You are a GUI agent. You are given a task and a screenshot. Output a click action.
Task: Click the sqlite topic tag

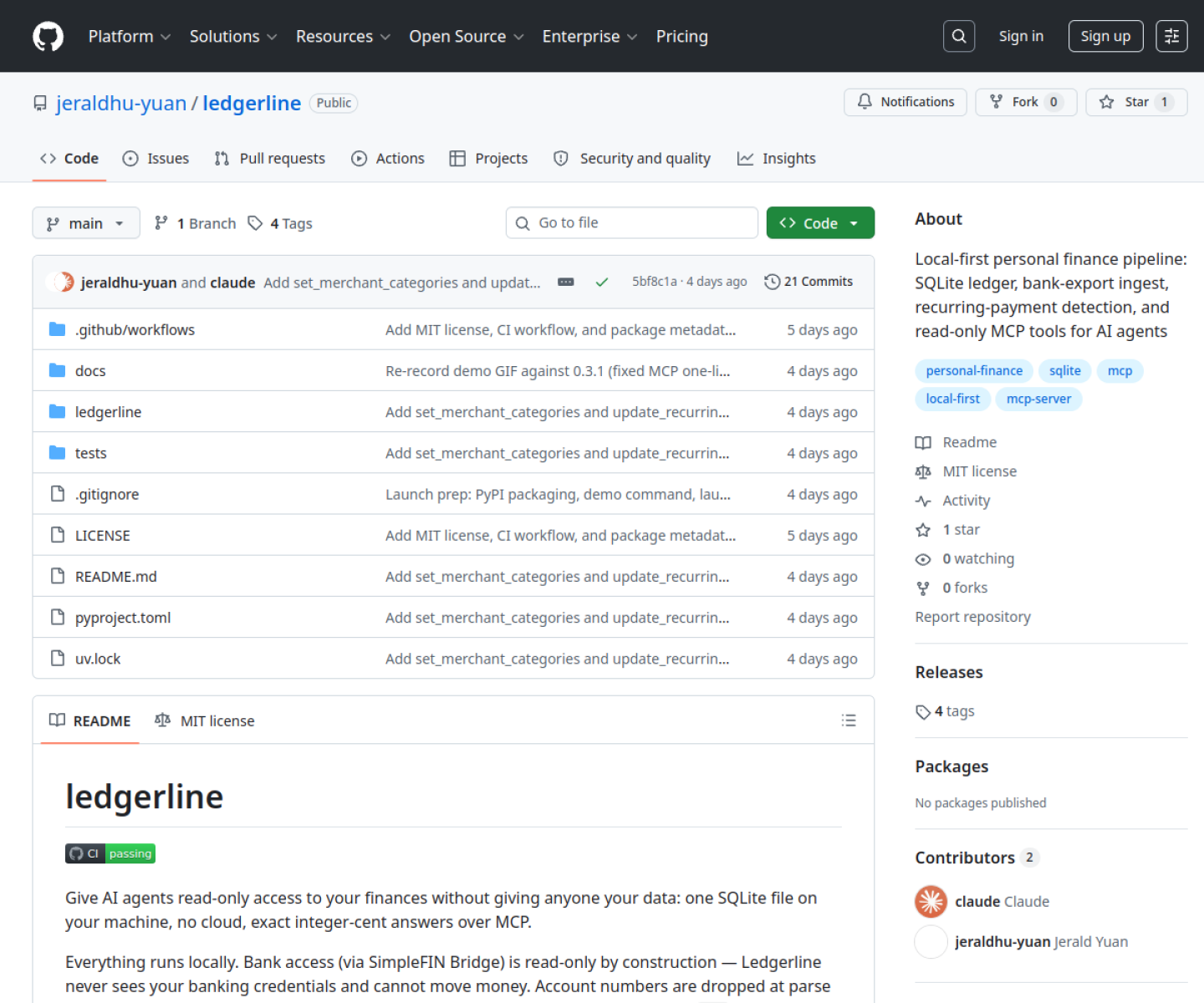1065,370
